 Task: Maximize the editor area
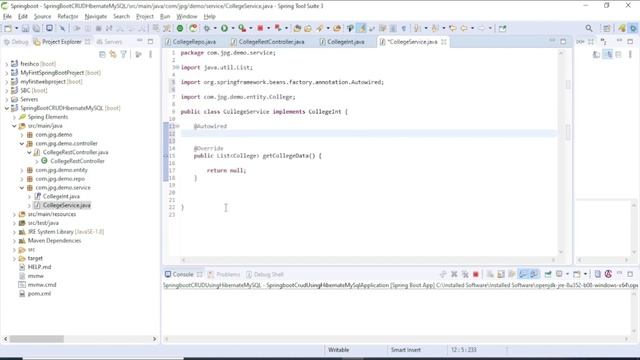pos(563,41)
